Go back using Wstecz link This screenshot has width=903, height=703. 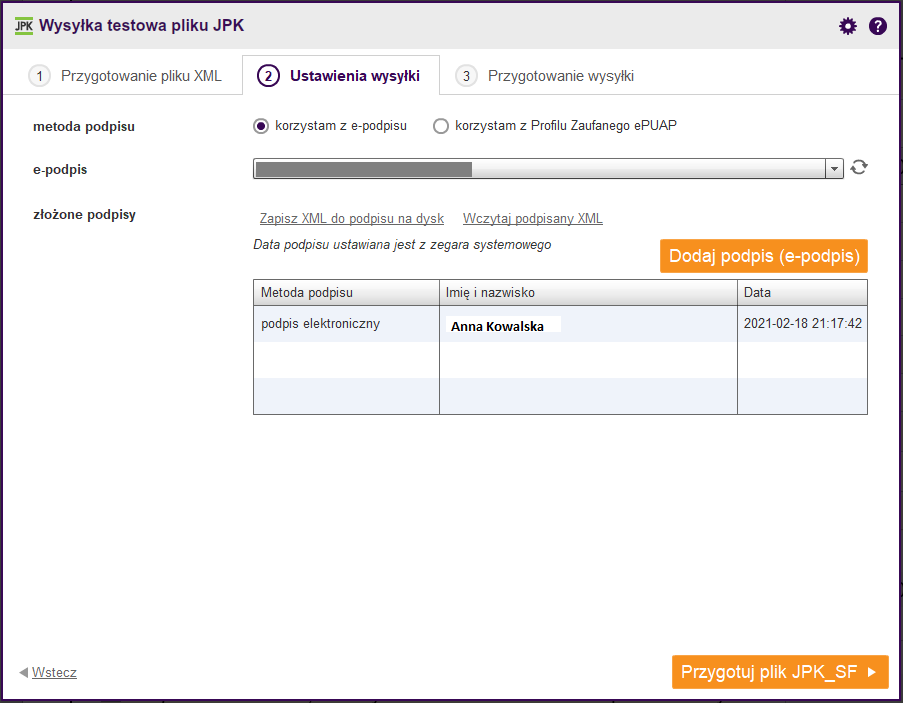54,672
